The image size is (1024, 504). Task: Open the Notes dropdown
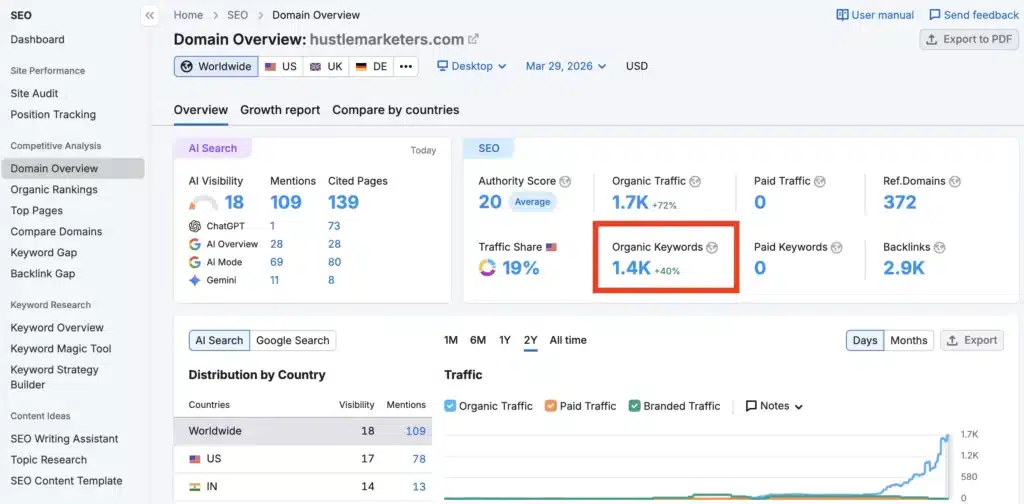774,406
